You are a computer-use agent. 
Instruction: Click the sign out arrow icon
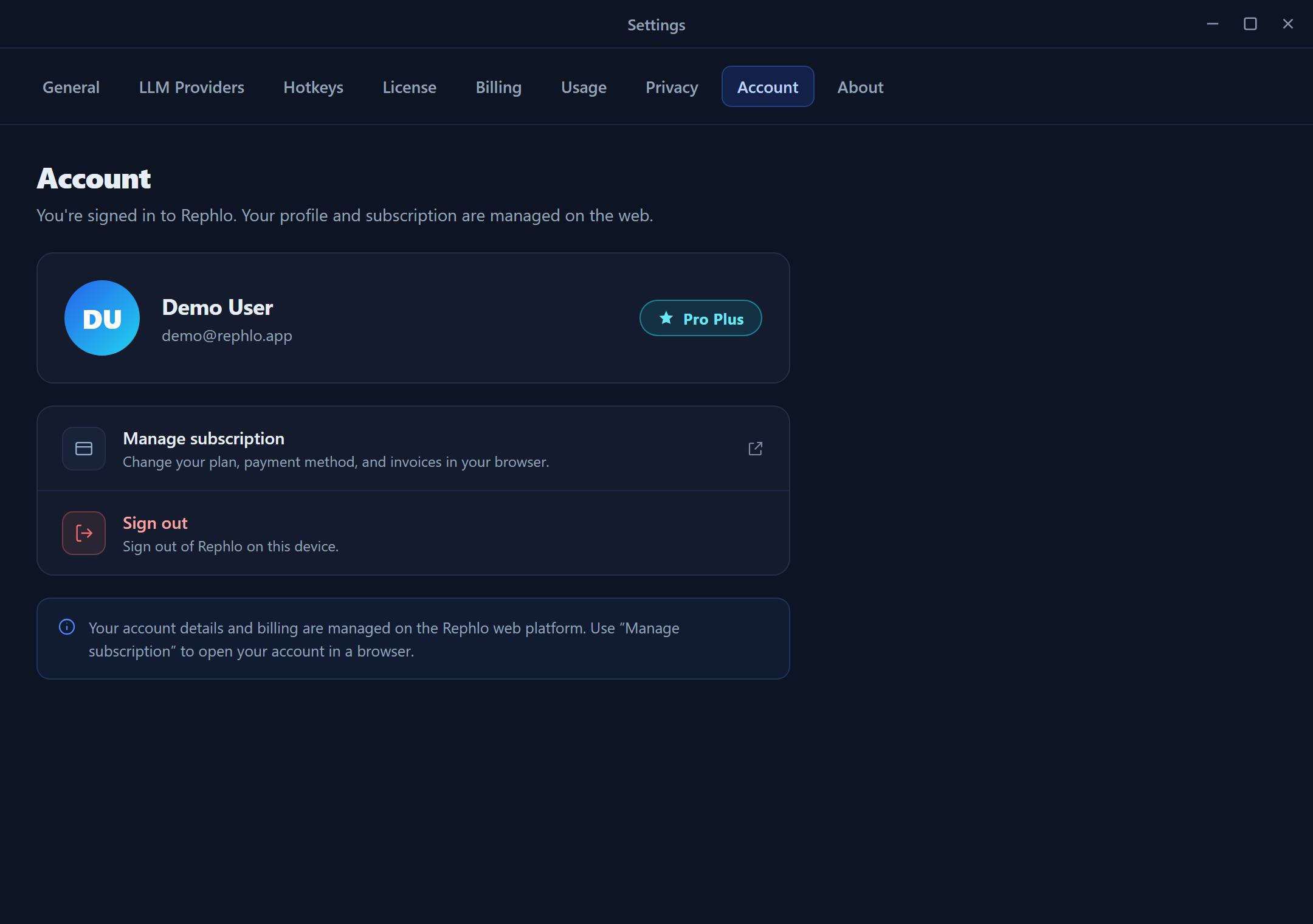click(x=84, y=533)
